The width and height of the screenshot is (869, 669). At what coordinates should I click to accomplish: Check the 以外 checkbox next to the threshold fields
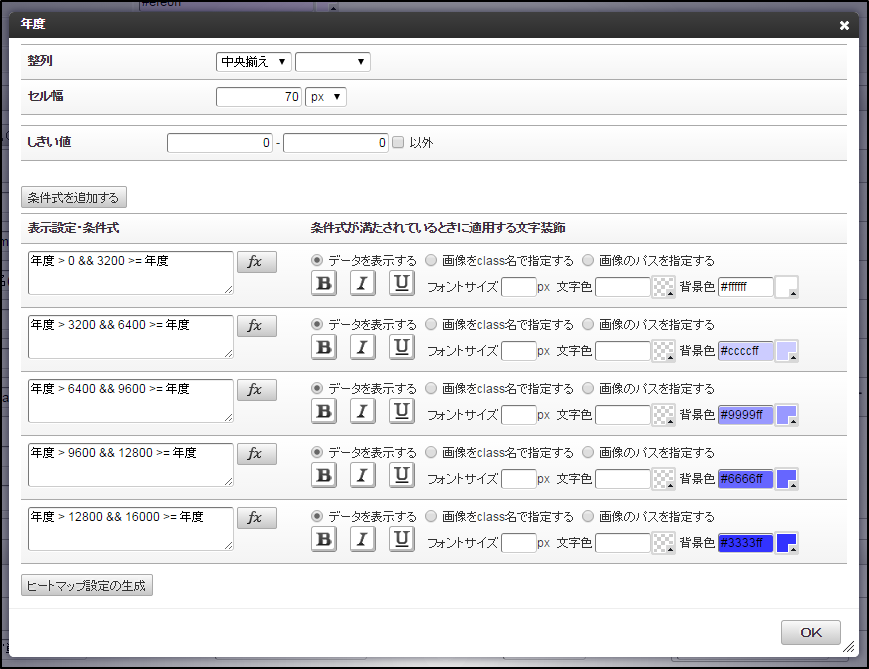tap(398, 142)
